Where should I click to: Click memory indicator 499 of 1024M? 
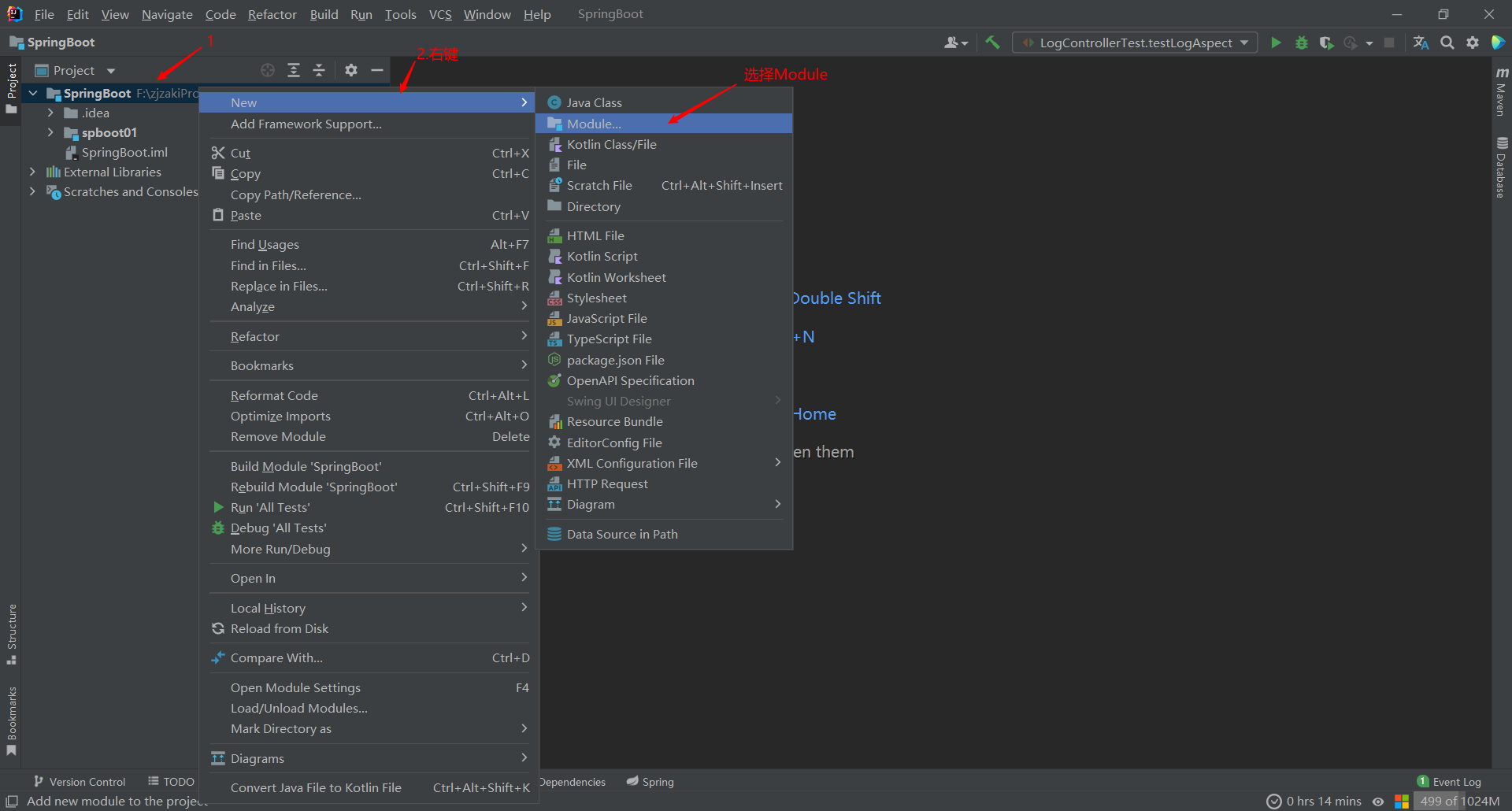point(1459,802)
